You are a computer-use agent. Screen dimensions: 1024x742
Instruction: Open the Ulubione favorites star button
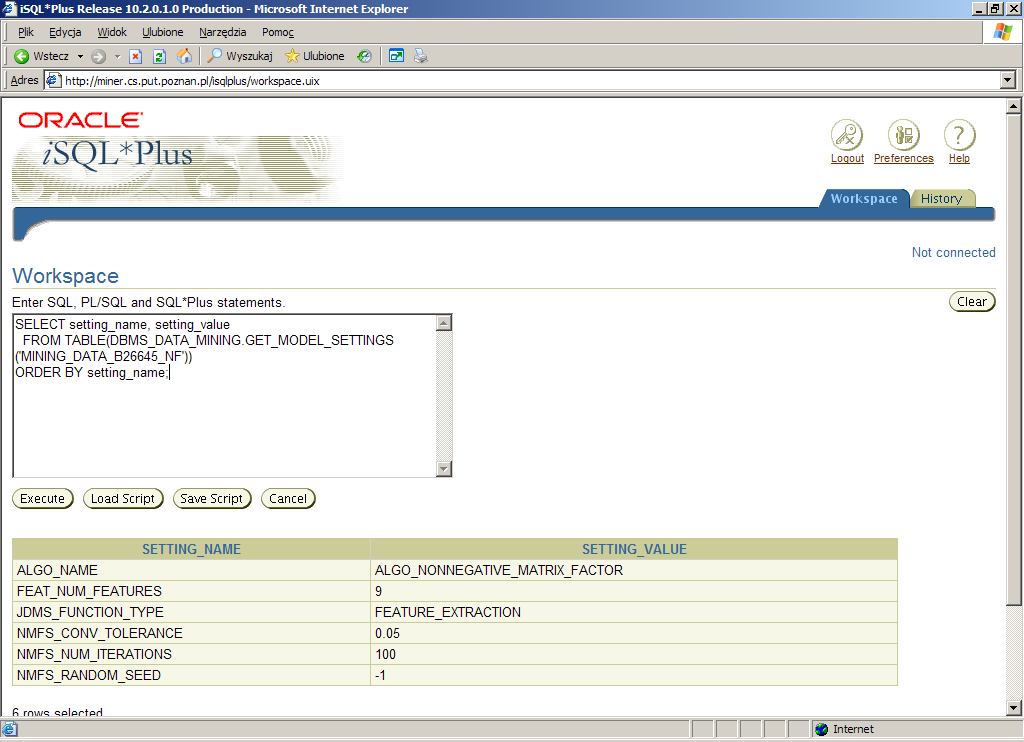[315, 56]
